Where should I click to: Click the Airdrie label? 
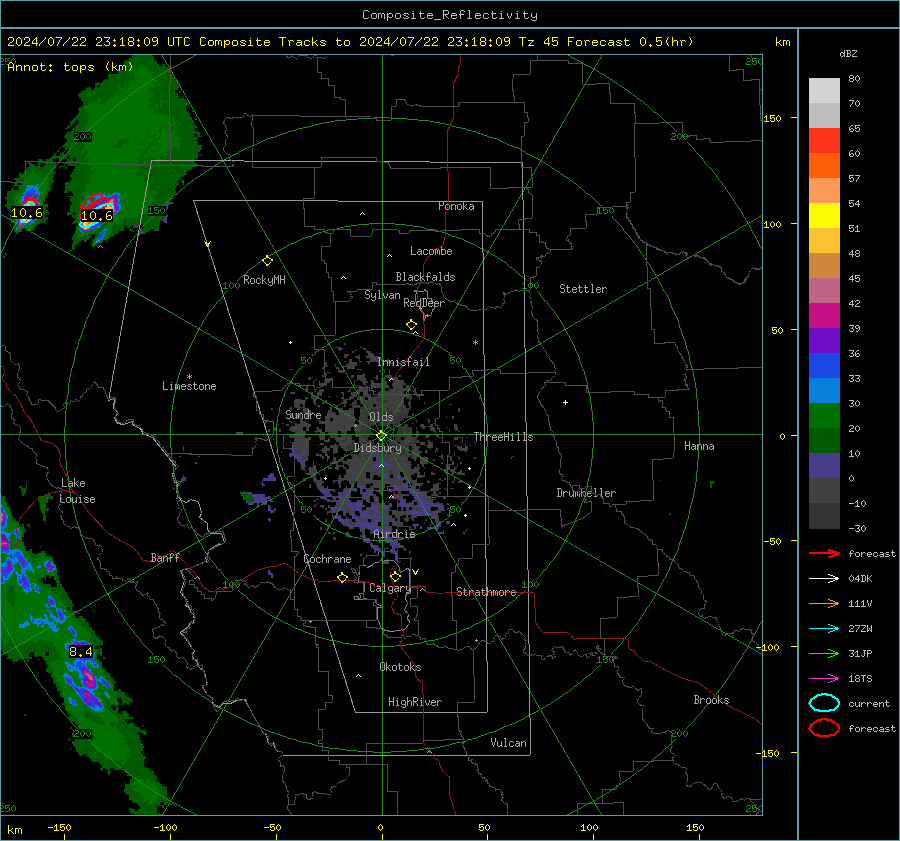click(x=394, y=534)
